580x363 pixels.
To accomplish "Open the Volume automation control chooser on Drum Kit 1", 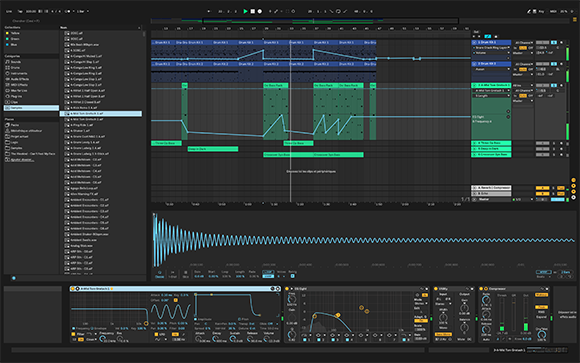I will tap(492, 53).
